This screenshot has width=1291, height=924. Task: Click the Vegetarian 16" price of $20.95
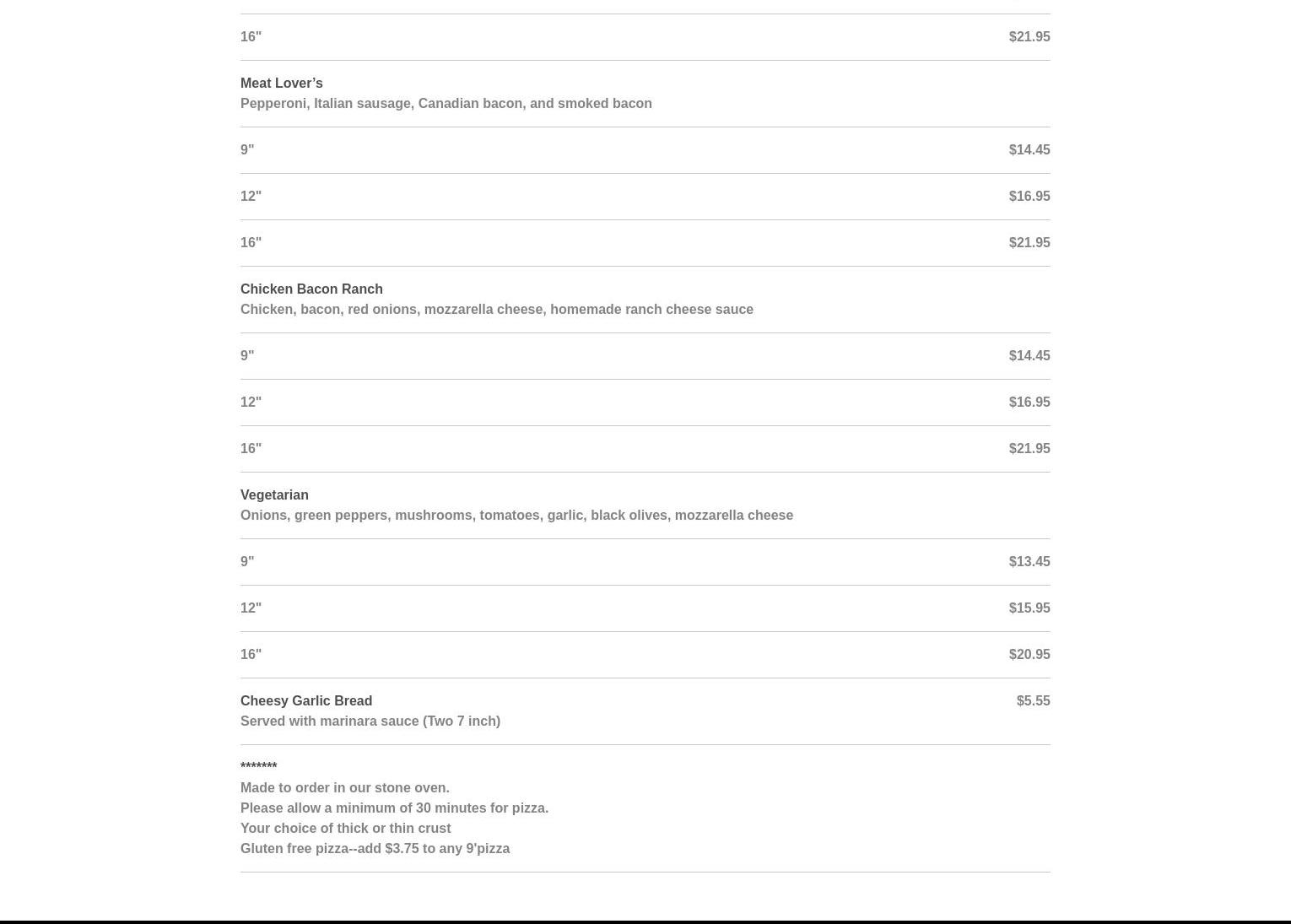(x=1029, y=654)
